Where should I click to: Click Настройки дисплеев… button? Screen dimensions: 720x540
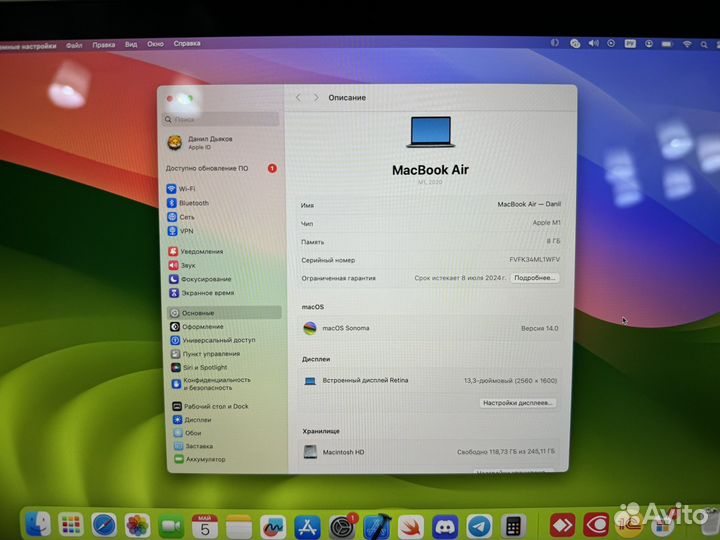517,403
